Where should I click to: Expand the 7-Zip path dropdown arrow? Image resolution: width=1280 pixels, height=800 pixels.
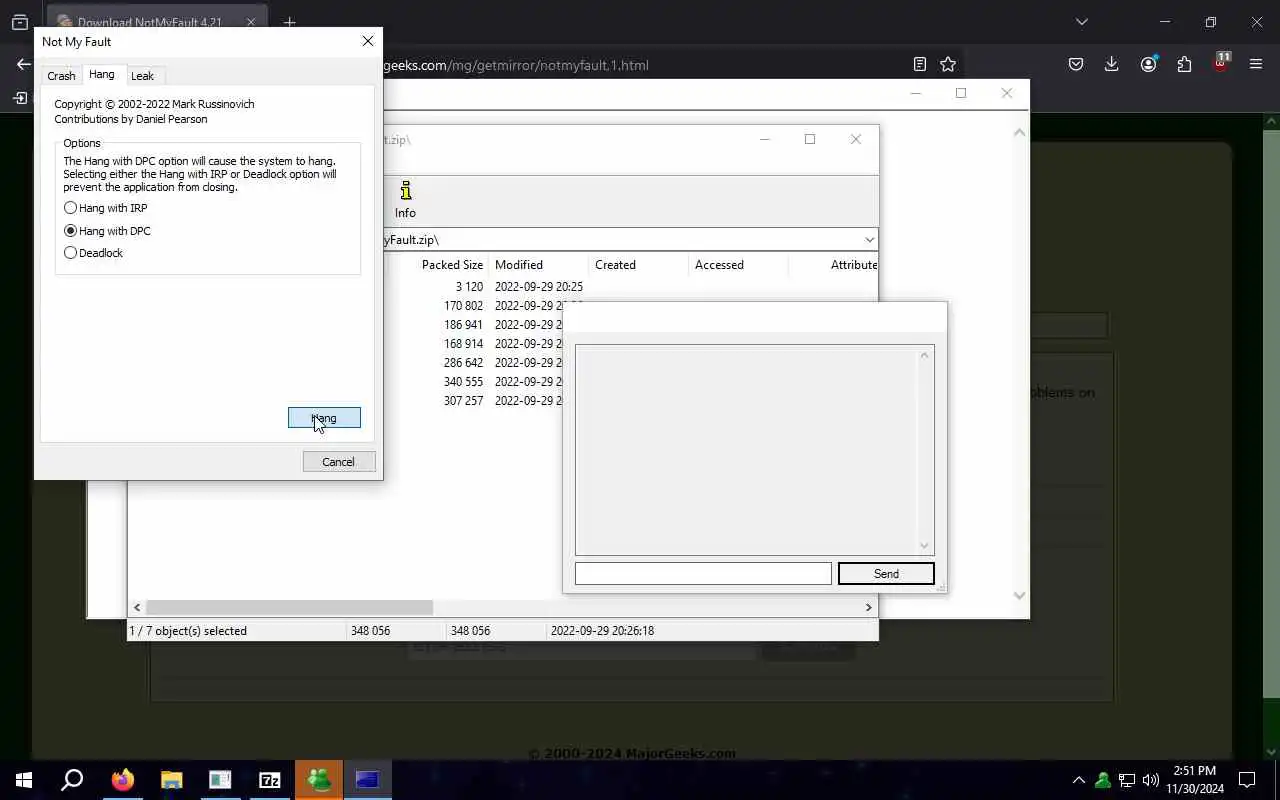869,240
